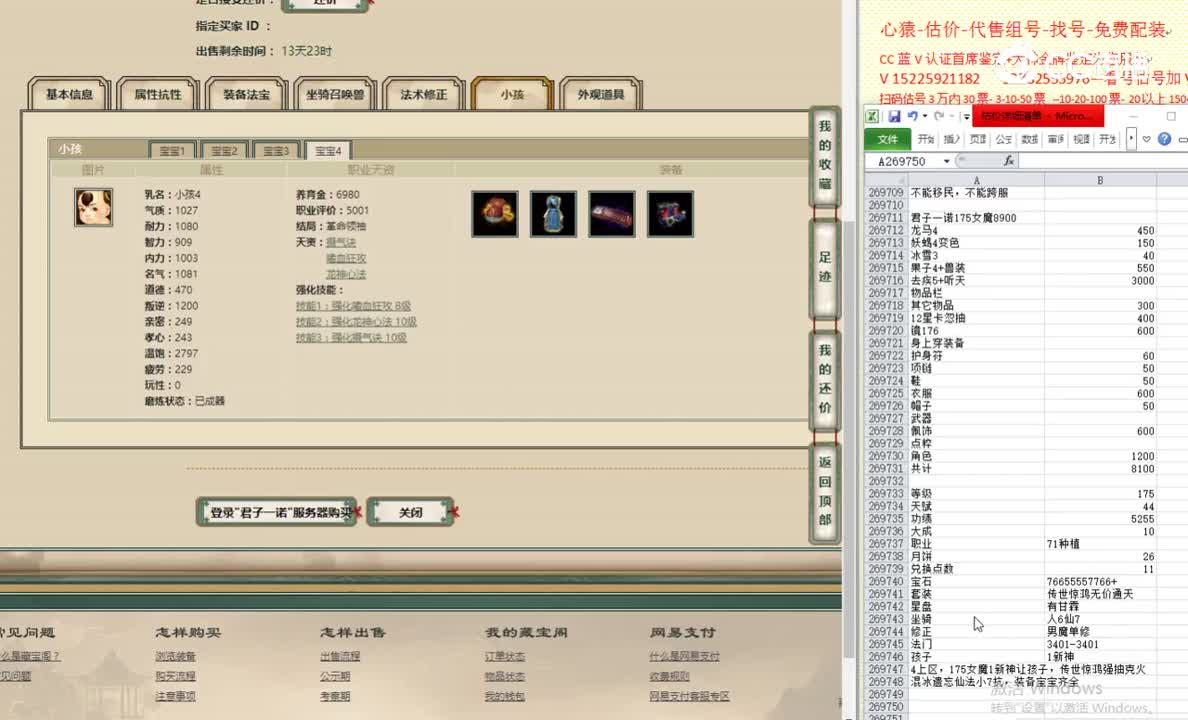Open the 公式 Formulas ribbon tab
Screen dimensions: 1188x720
point(1004,139)
